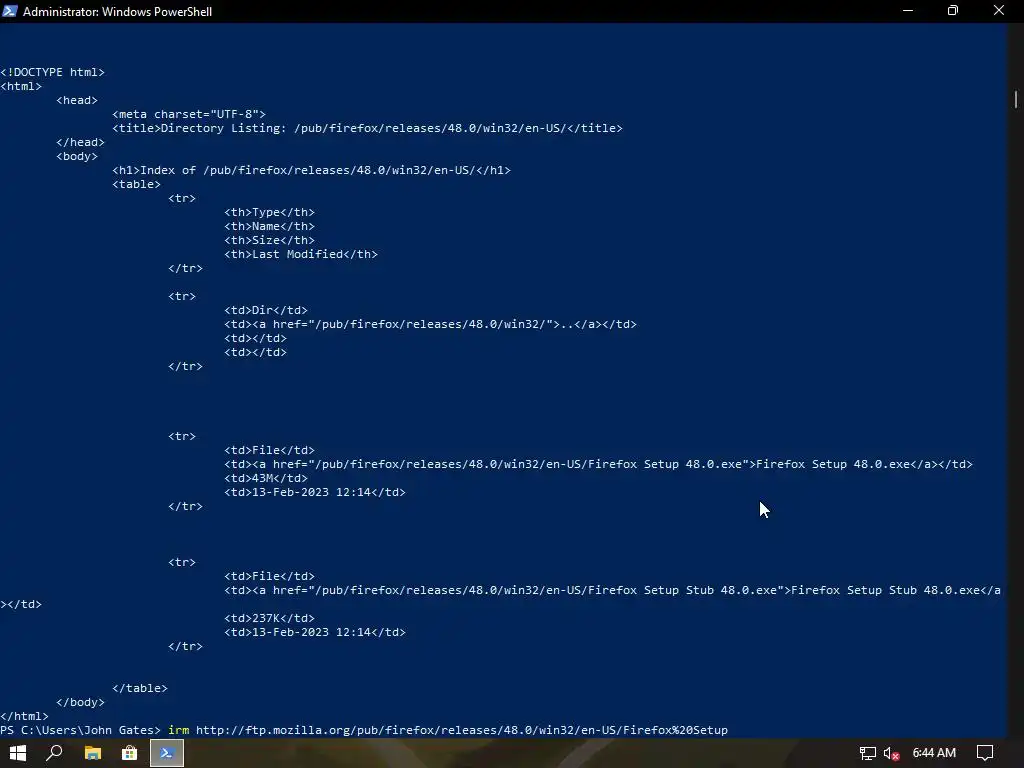Click the '<td>43M</td>' line
This screenshot has height=768, width=1024.
(x=266, y=478)
